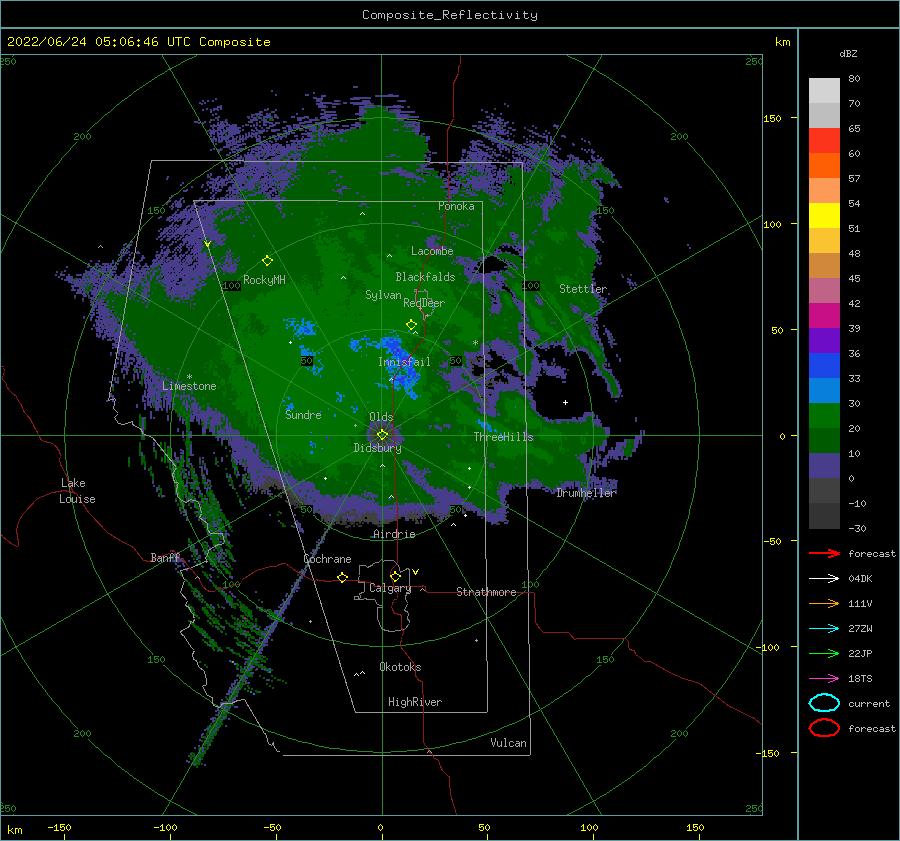Viewport: 900px width, 841px height.
Task: Click the Airdrie label
Action: point(394,534)
